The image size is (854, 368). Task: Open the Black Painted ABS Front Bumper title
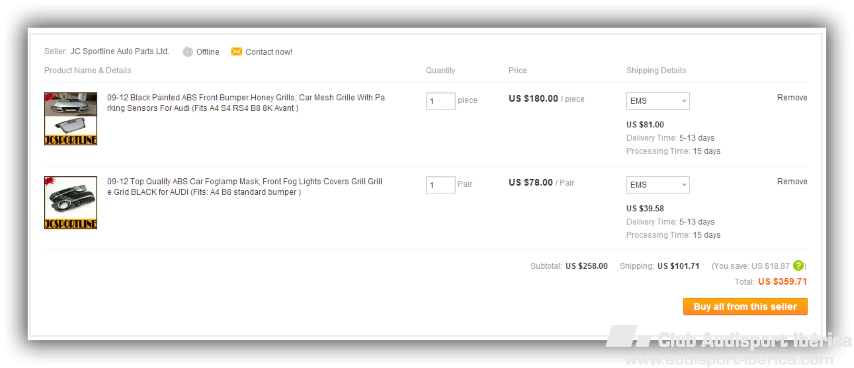point(246,103)
